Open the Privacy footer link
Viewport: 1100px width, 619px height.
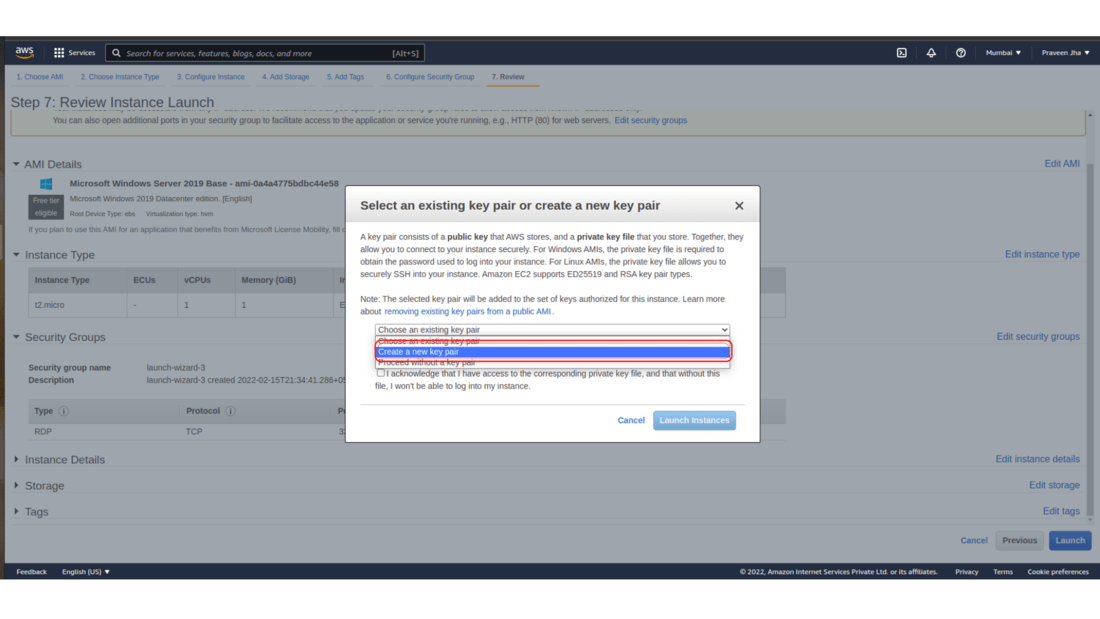967,572
